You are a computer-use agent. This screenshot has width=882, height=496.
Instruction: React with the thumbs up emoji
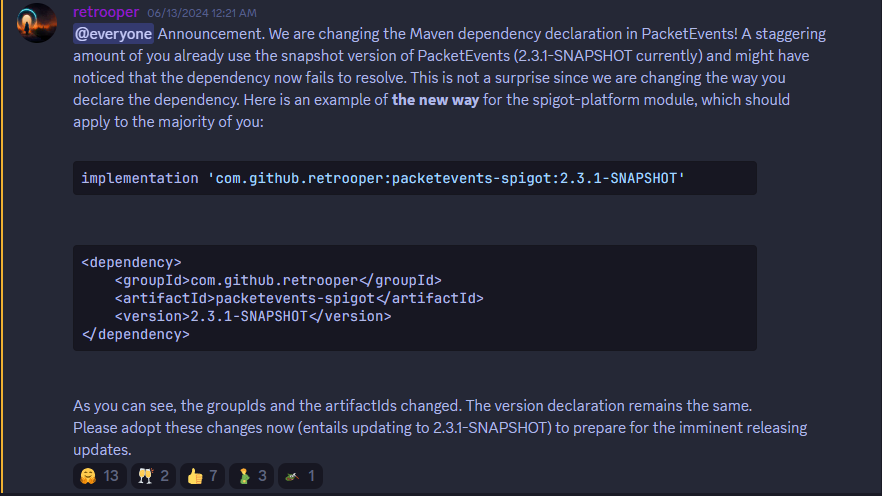203,476
